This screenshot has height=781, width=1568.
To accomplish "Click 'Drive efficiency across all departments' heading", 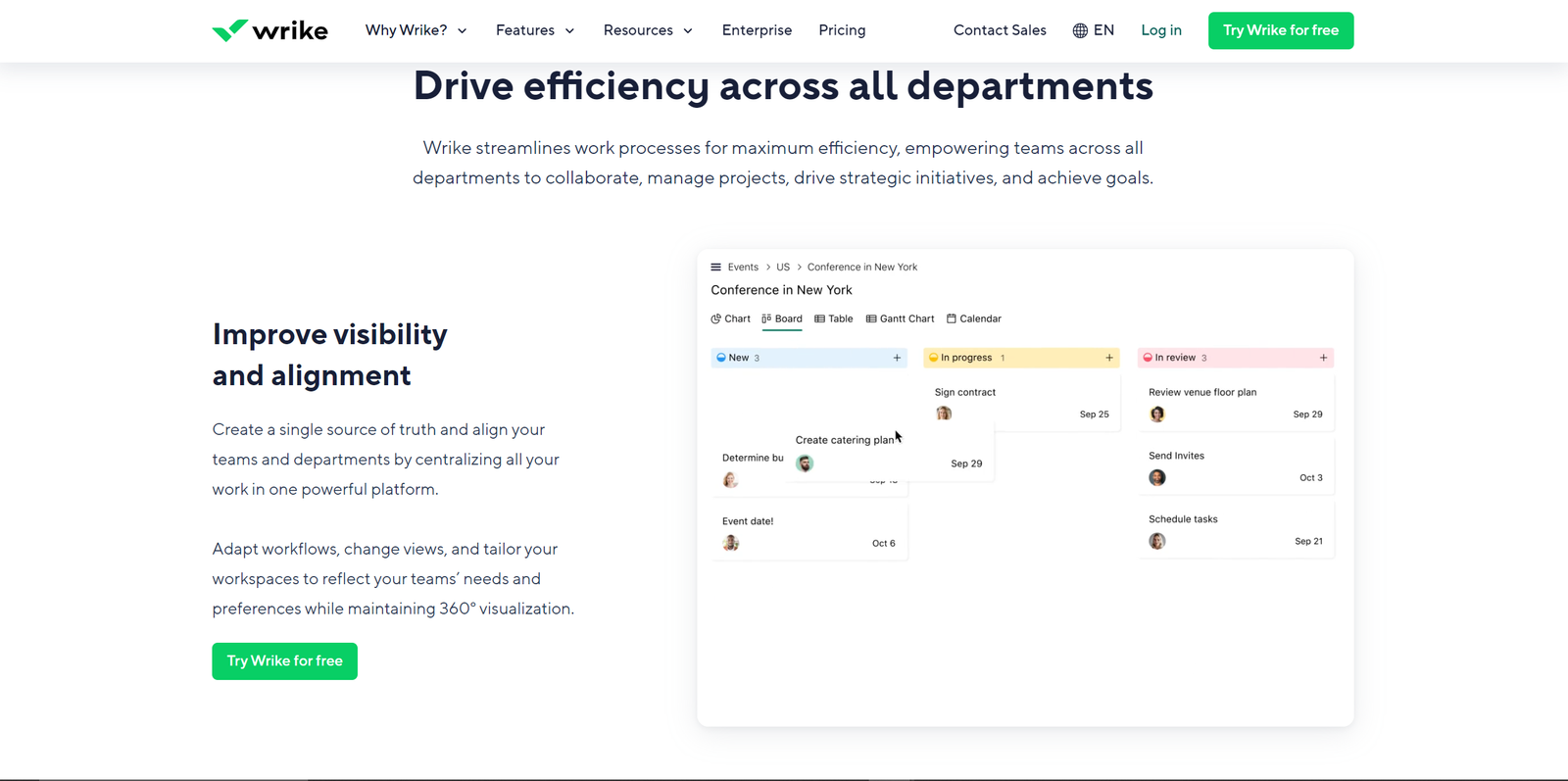I will (783, 86).
